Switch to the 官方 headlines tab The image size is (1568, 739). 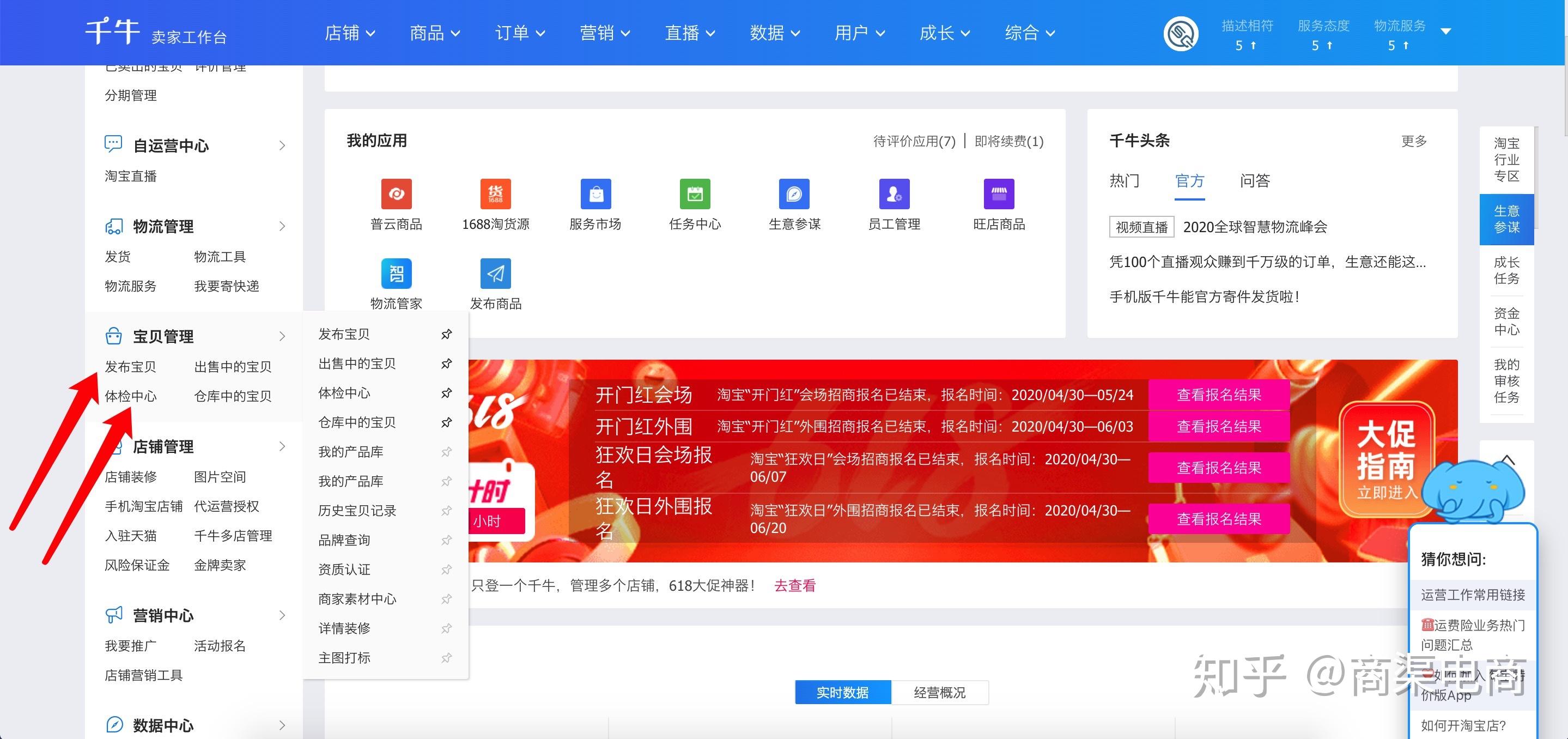[1189, 181]
